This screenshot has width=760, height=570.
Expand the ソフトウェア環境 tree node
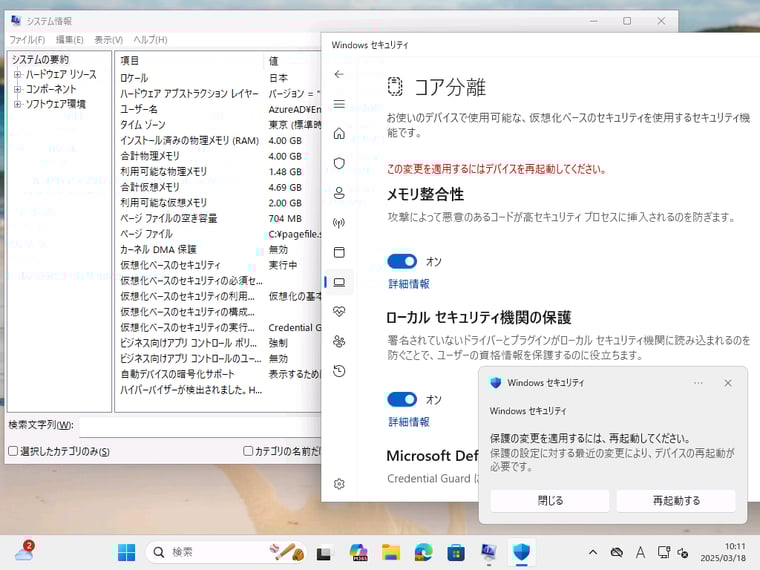pos(17,104)
